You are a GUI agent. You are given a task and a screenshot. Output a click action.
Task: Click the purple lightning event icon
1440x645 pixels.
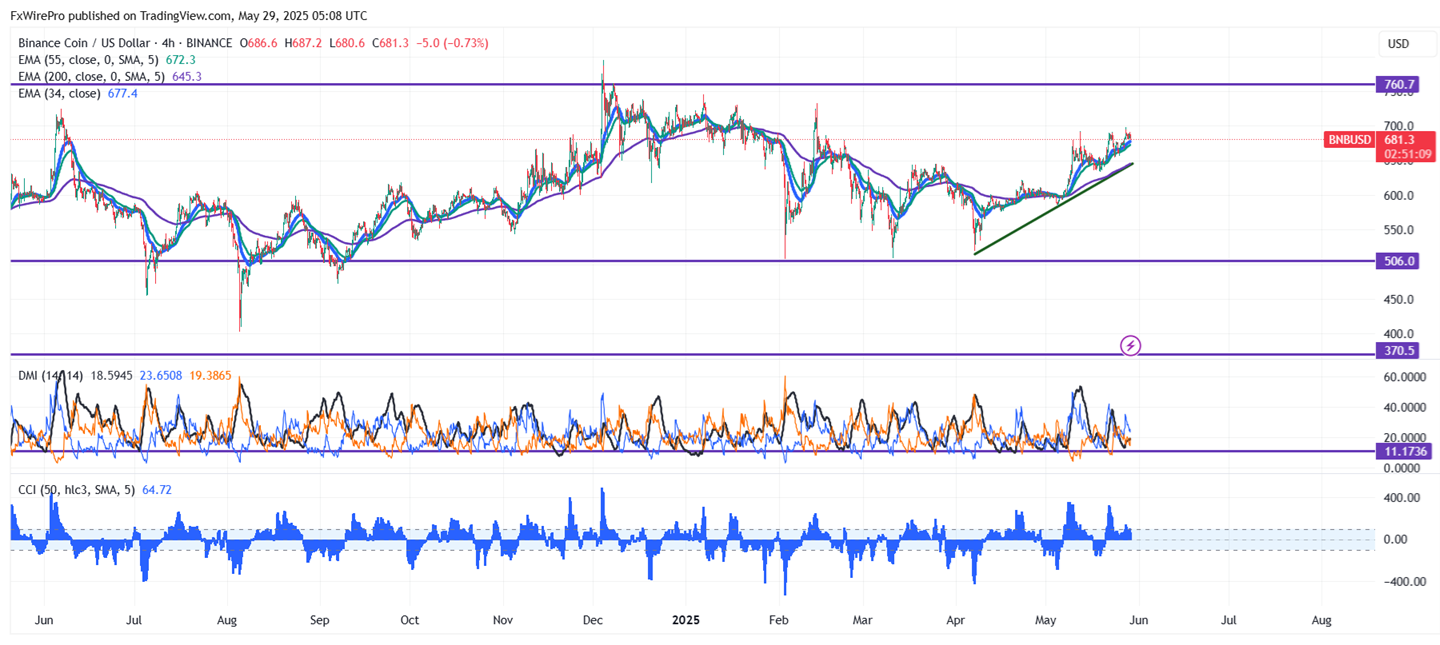point(1130,346)
